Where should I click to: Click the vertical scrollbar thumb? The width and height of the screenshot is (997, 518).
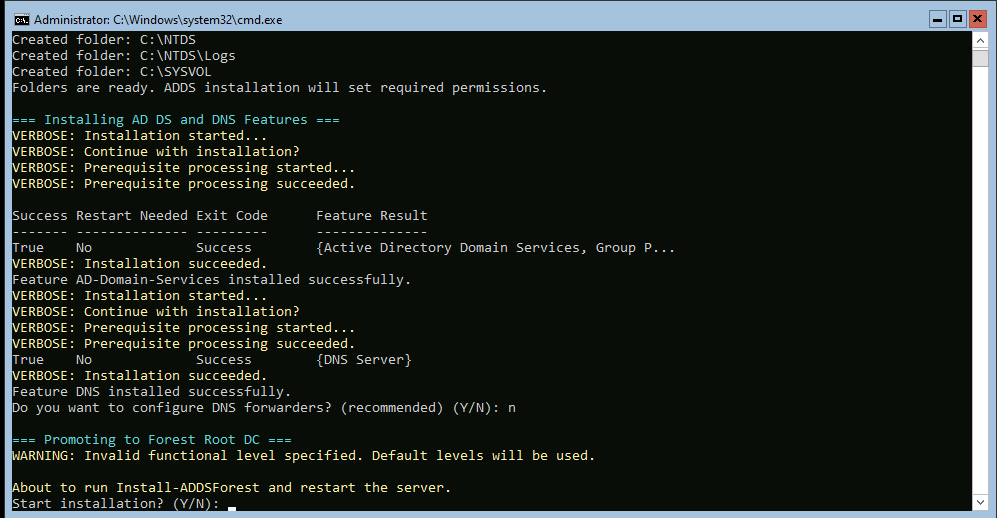(x=981, y=57)
